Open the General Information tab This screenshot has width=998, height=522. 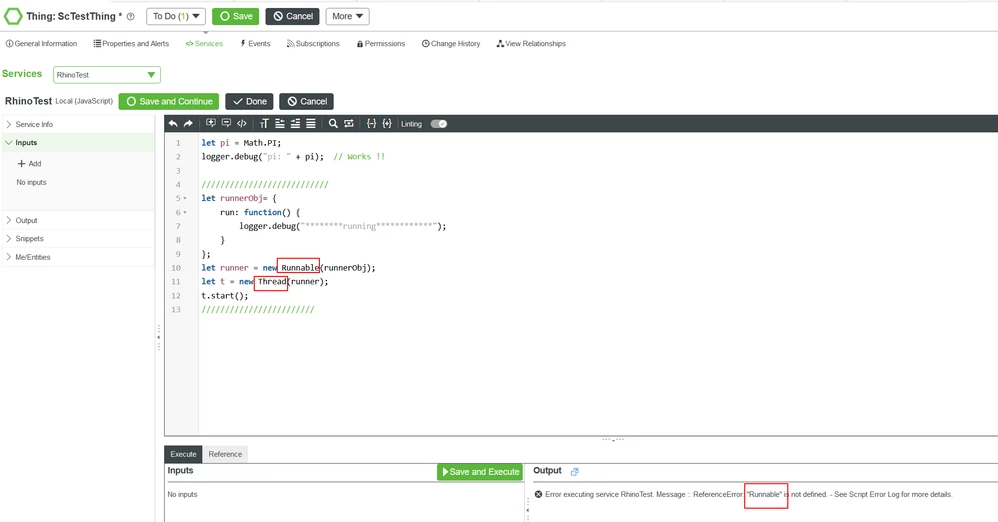tap(41, 43)
